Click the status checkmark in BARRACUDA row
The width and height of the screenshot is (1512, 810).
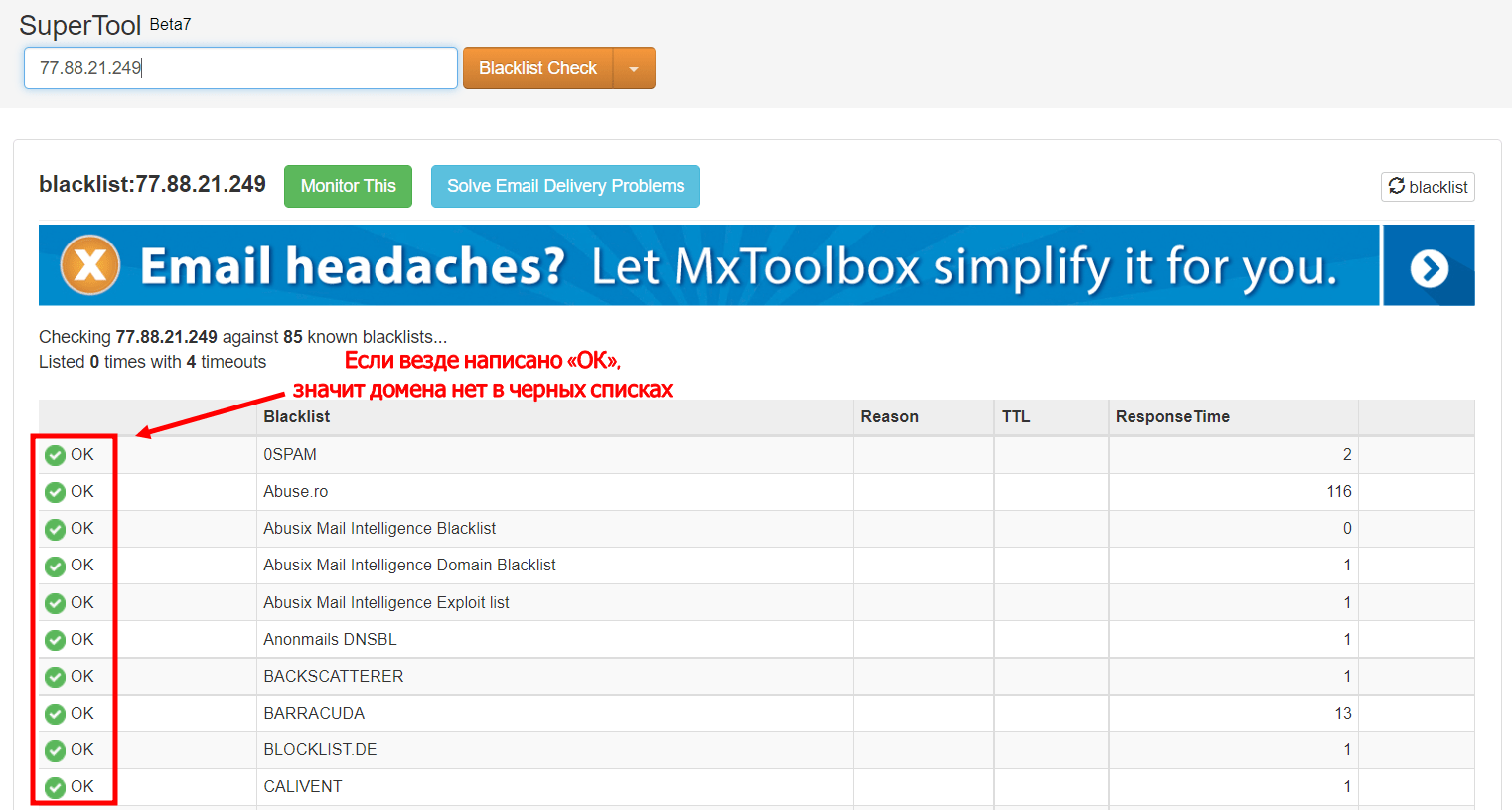coord(56,714)
